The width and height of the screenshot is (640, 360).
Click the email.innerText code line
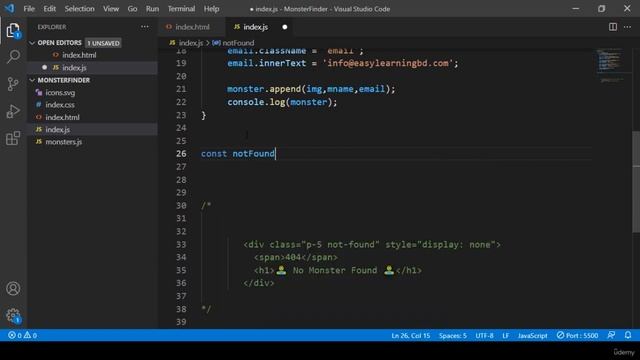pyautogui.click(x=343, y=63)
